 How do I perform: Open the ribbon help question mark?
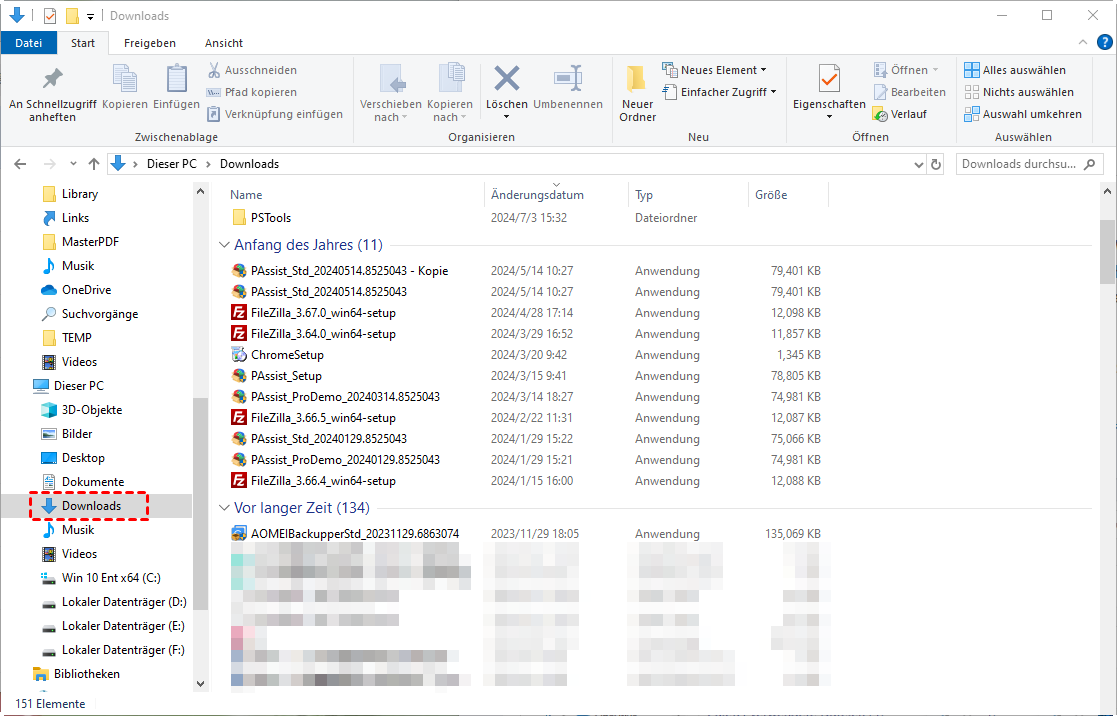(1105, 43)
